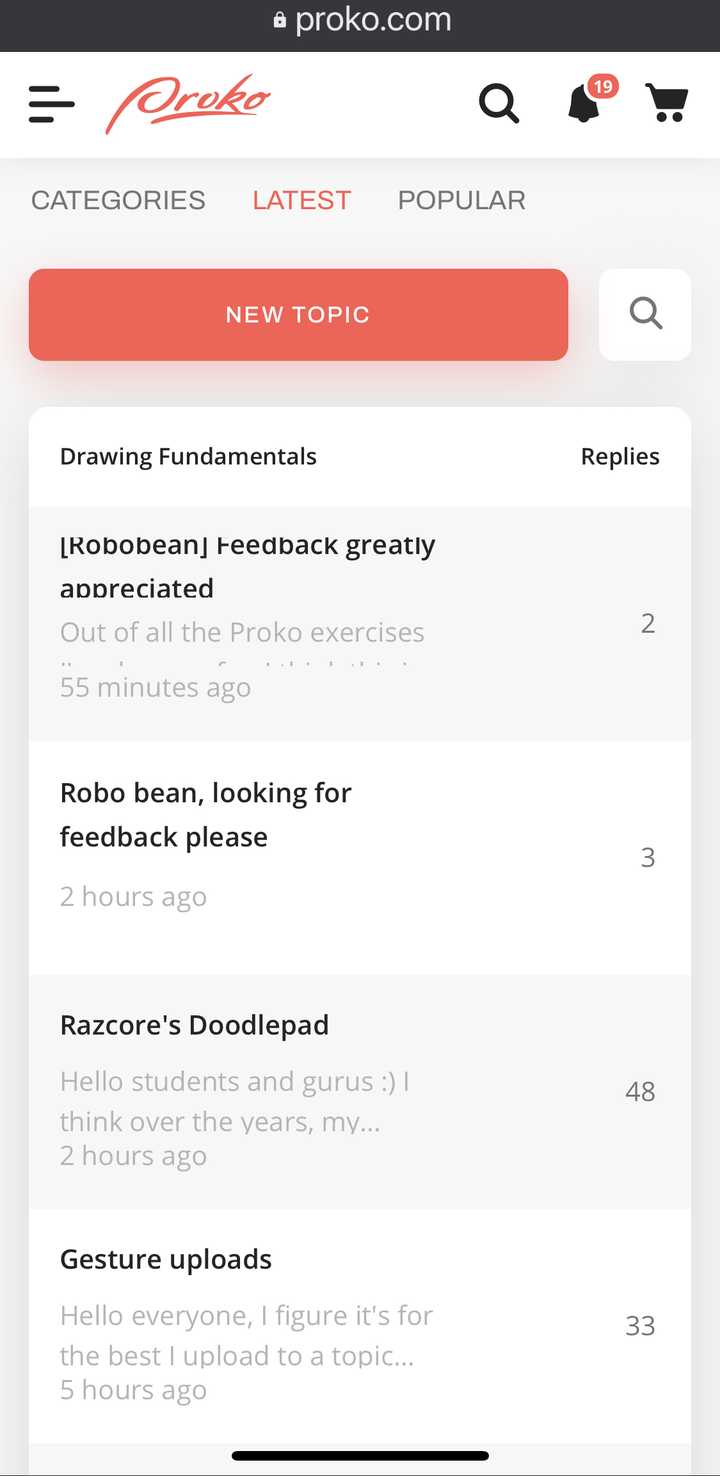Click the 33 replies count for Gesture uploads
720x1476 pixels.
[640, 1325]
